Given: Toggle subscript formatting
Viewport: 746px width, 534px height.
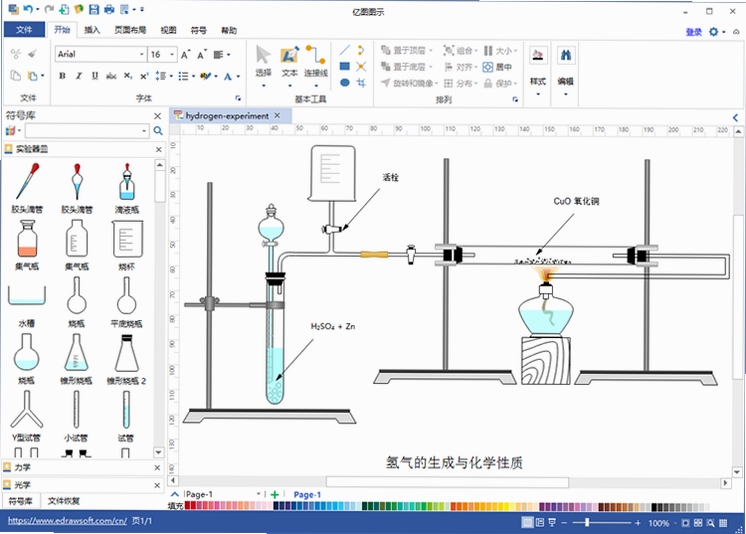Looking at the screenshot, I should click(x=128, y=76).
